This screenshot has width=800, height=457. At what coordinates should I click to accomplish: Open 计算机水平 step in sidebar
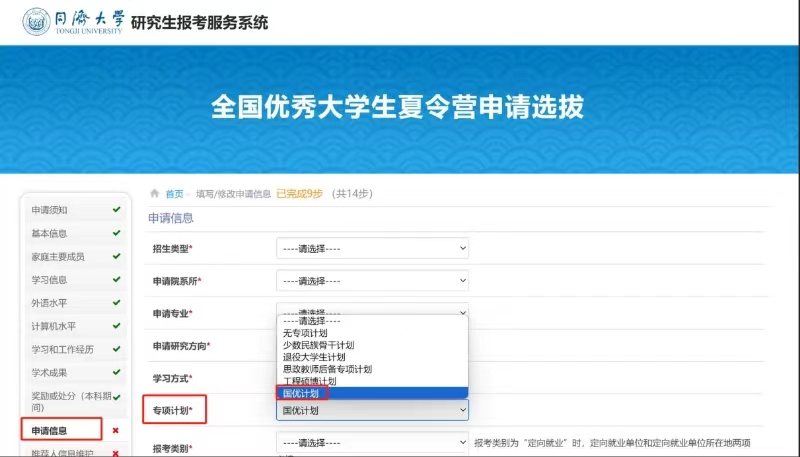pyautogui.click(x=54, y=326)
